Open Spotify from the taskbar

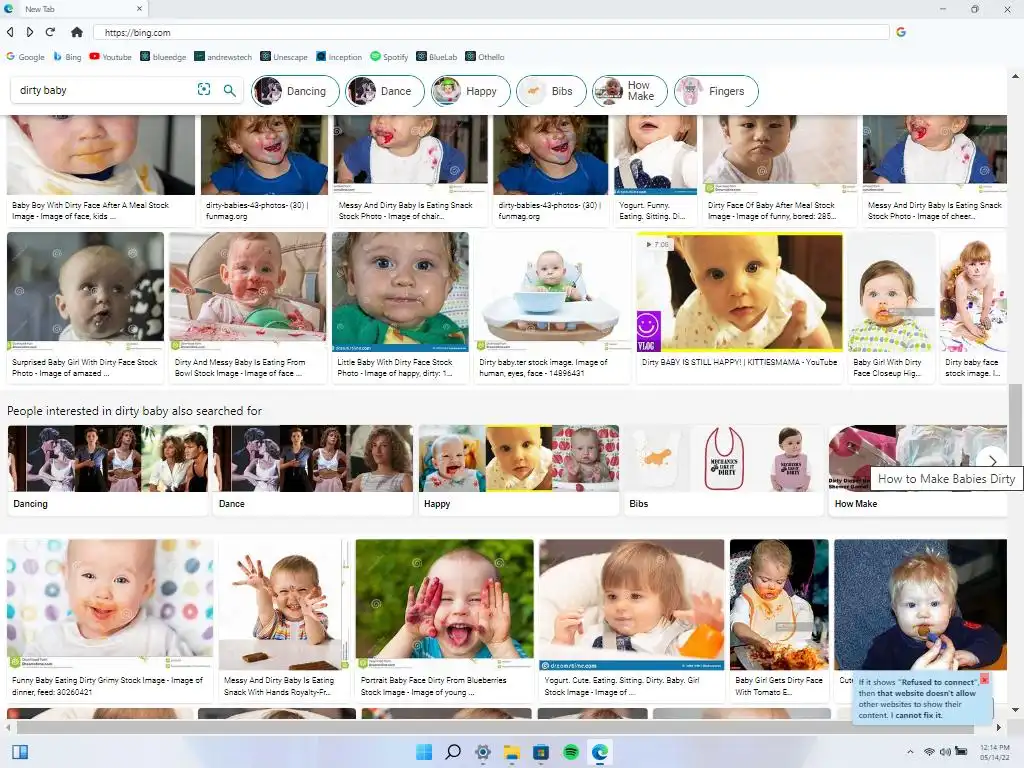[x=571, y=752]
